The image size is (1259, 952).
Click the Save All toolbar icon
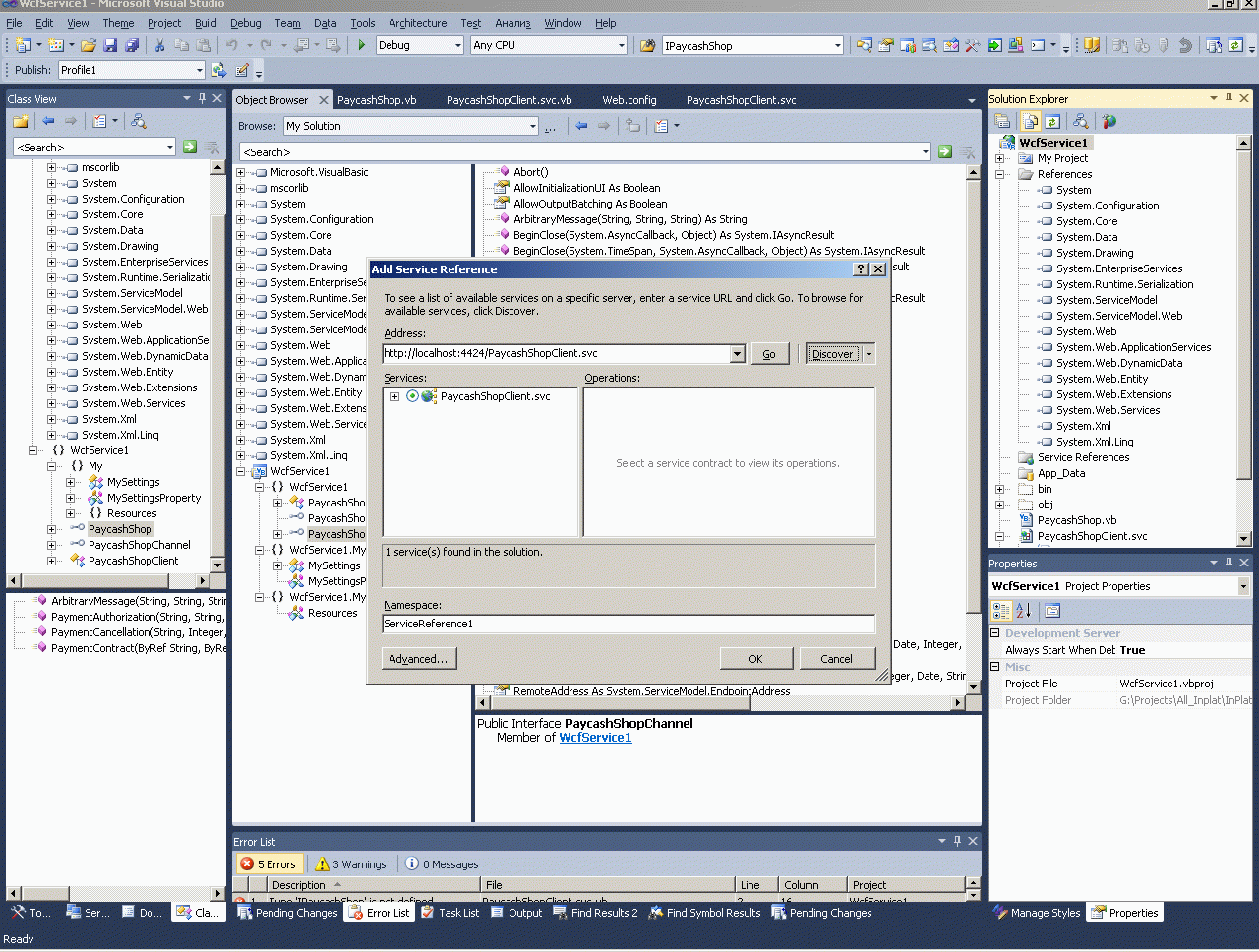tap(132, 45)
